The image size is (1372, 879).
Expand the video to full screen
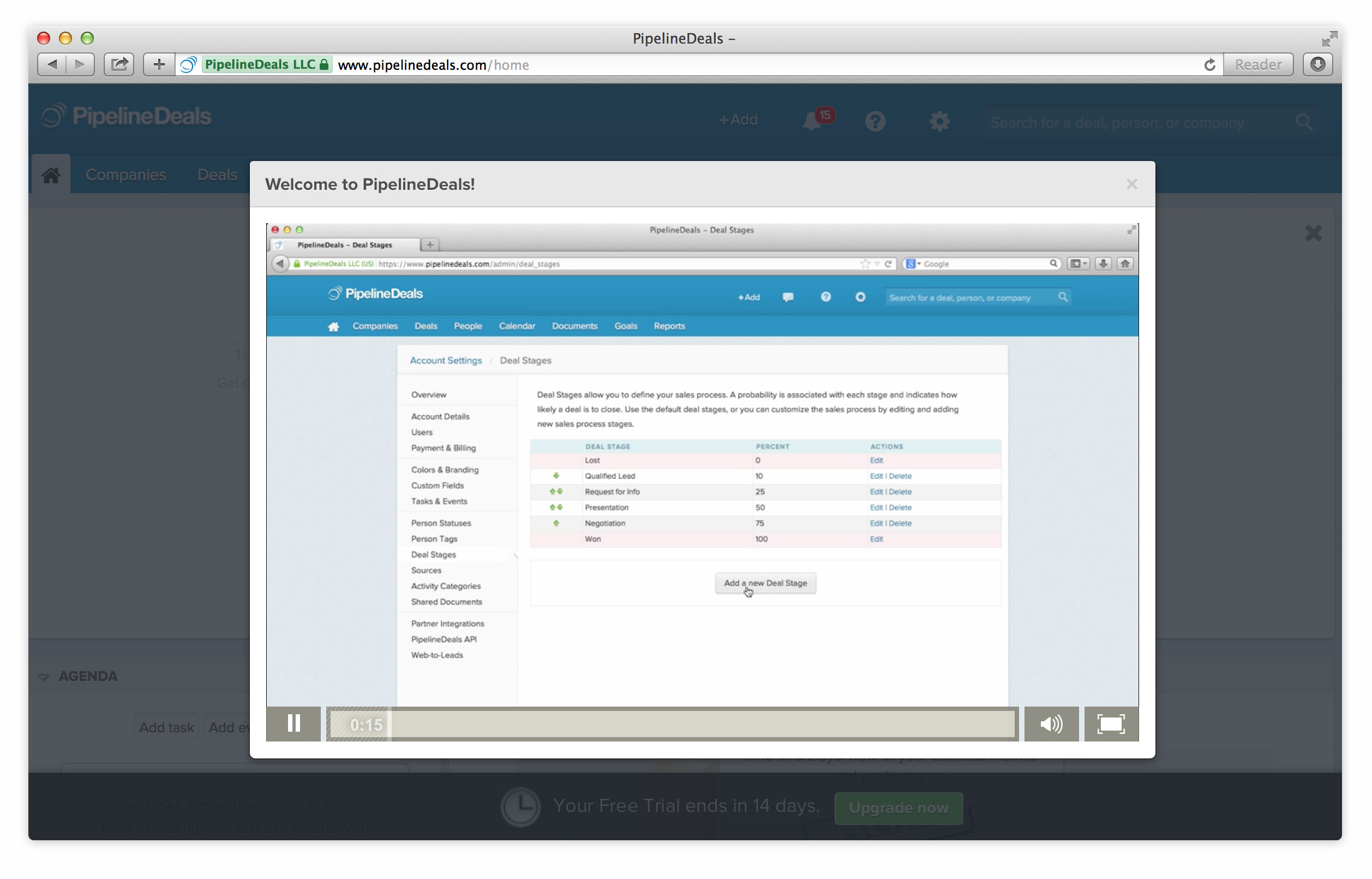(x=1111, y=723)
